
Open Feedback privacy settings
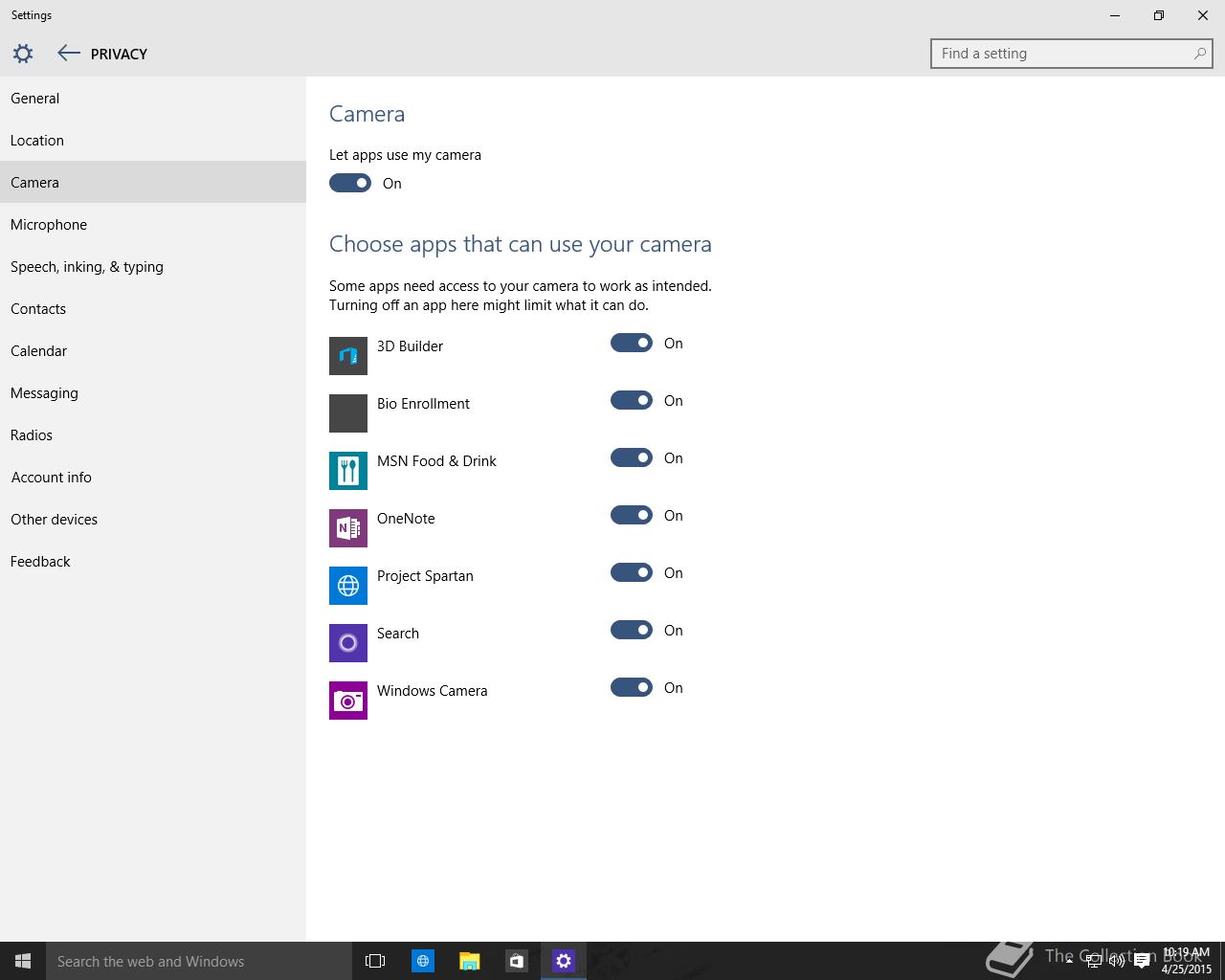pos(153,561)
